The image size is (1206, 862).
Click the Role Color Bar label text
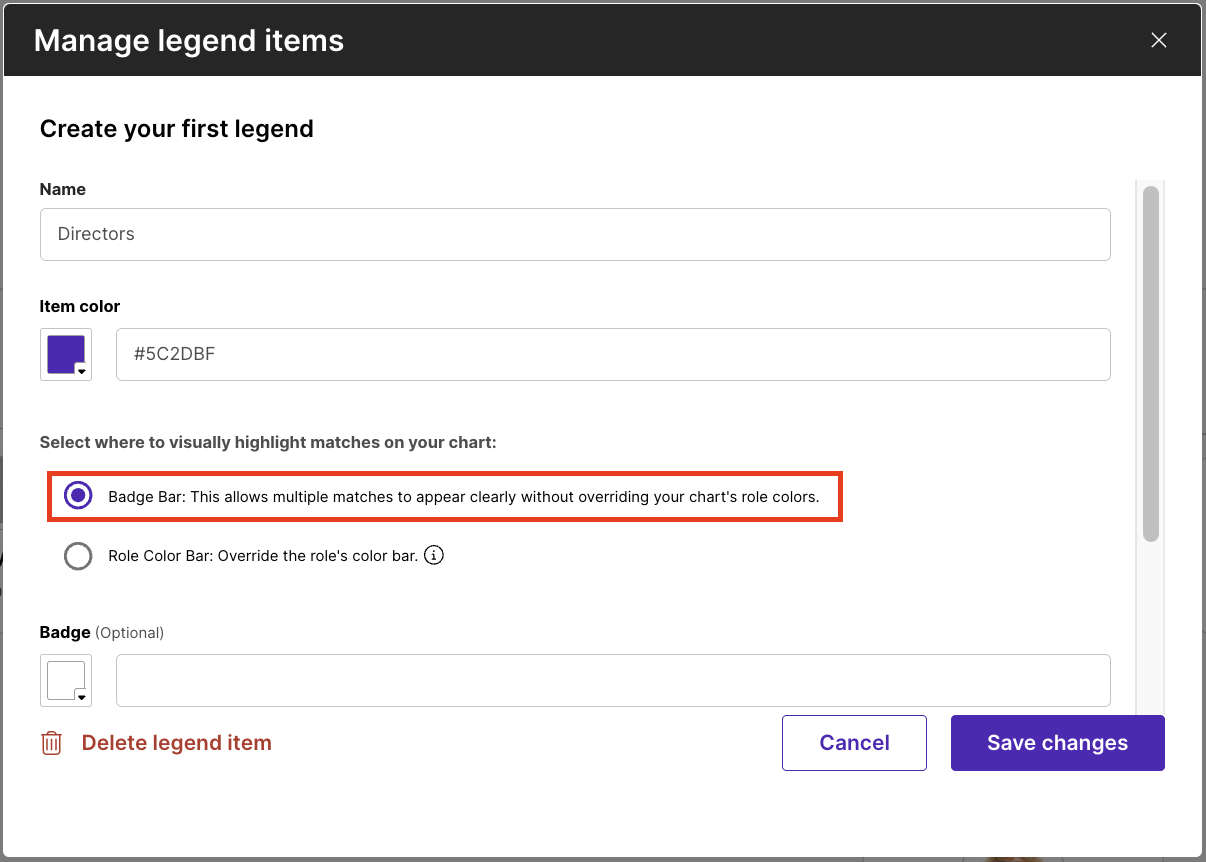click(263, 555)
